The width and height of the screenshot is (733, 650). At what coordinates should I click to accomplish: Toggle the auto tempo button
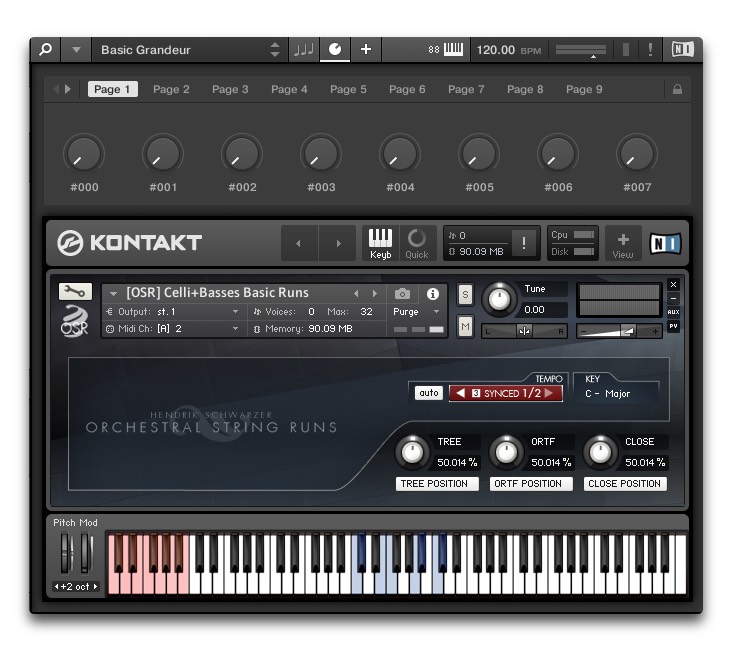click(x=429, y=393)
